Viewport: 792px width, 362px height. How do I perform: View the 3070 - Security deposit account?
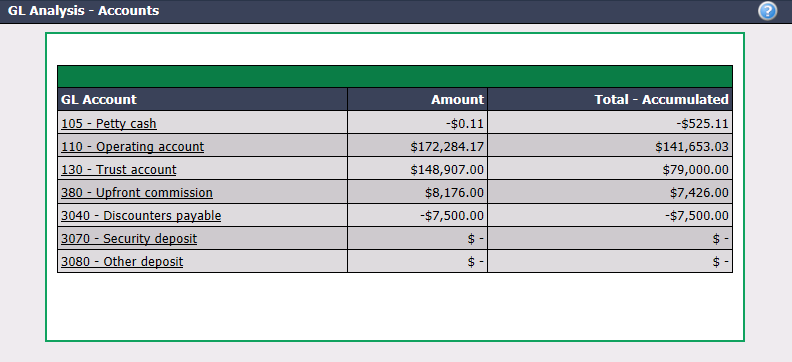(x=129, y=239)
